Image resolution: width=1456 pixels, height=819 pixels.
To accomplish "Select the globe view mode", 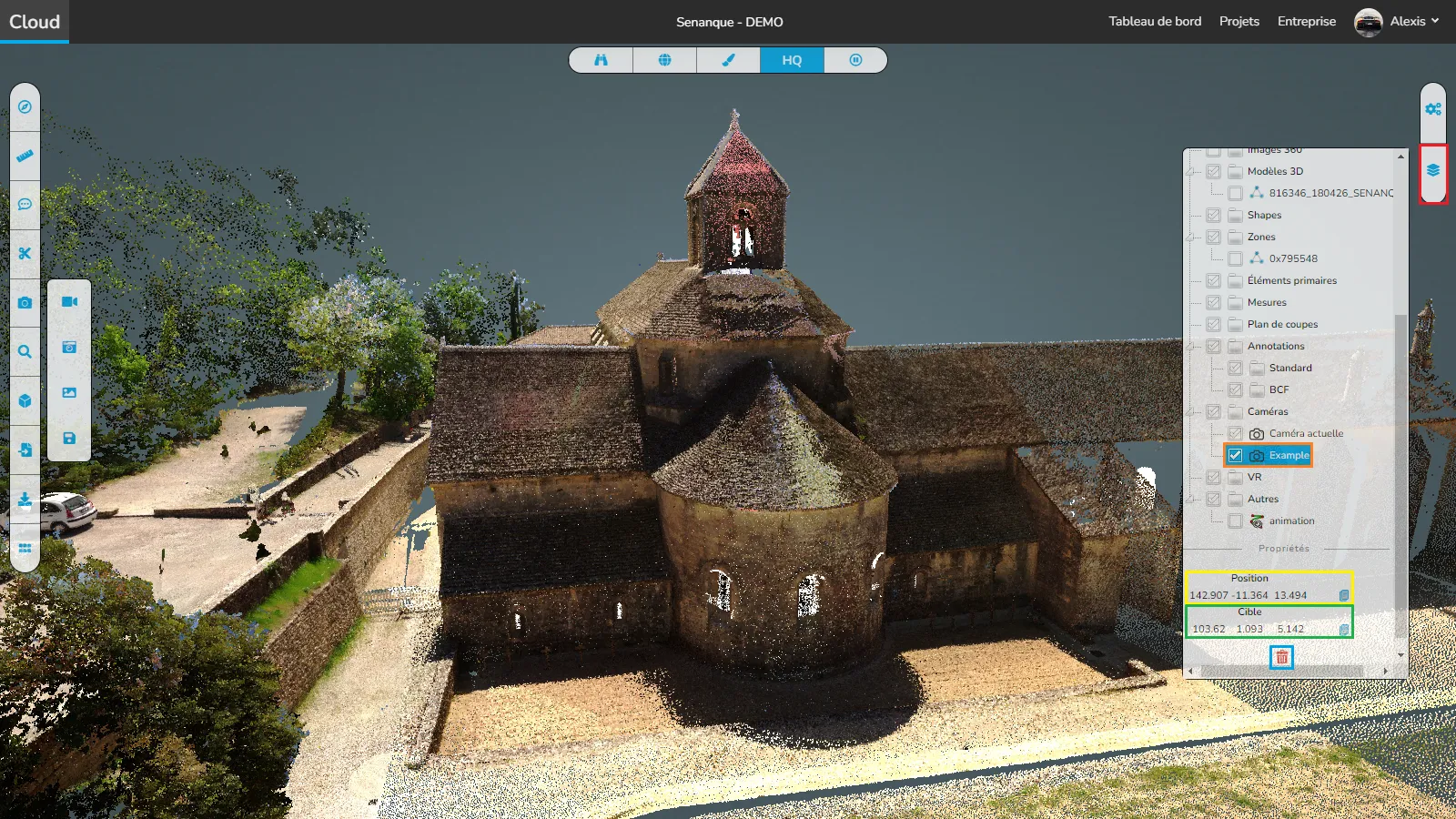I will click(x=664, y=60).
